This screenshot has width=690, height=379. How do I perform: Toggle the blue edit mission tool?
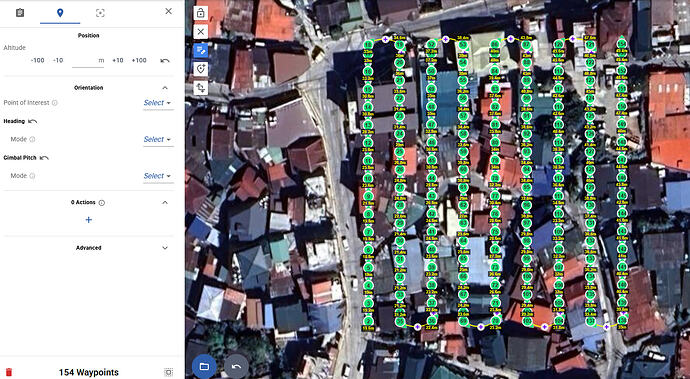(x=201, y=50)
